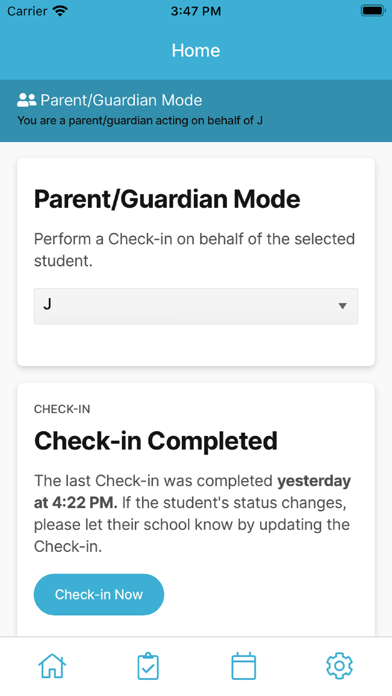The height and width of the screenshot is (696, 392).
Task: Tap the 3:47 PM clock in status bar
Action: pyautogui.click(x=196, y=11)
